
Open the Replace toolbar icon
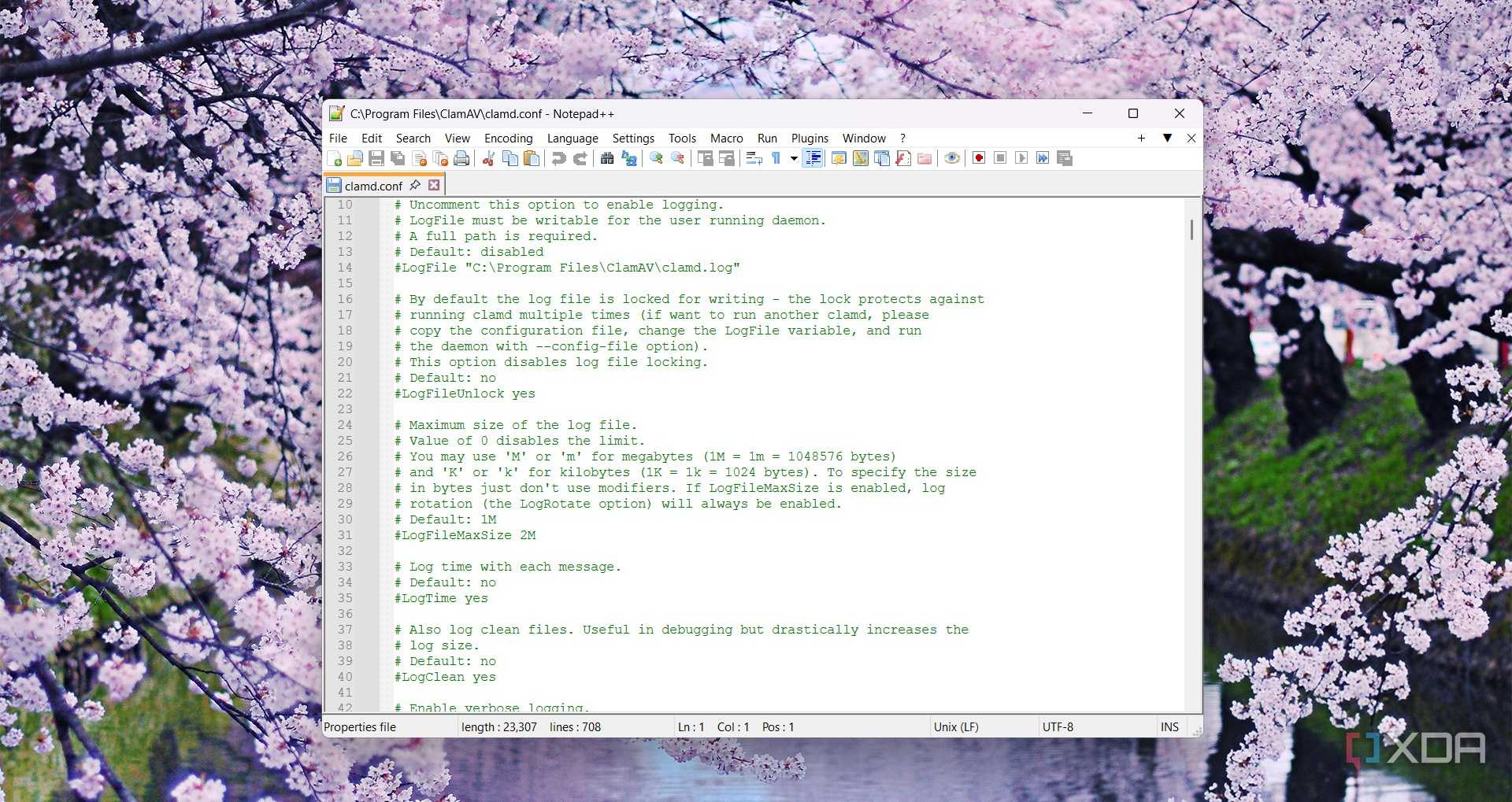(x=629, y=159)
